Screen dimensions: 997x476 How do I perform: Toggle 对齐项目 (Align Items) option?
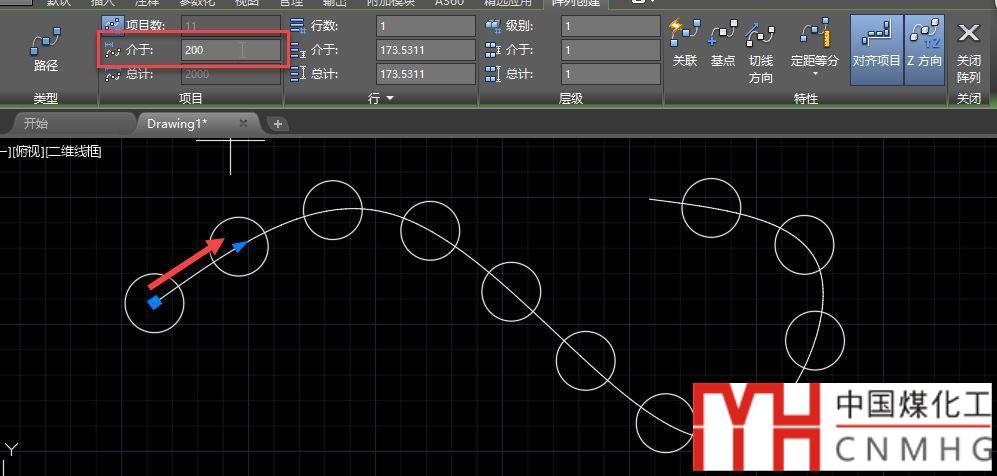876,42
